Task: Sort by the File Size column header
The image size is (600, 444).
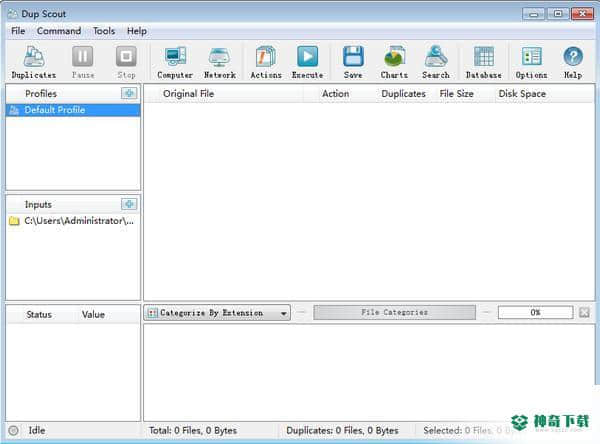Action: [x=457, y=94]
